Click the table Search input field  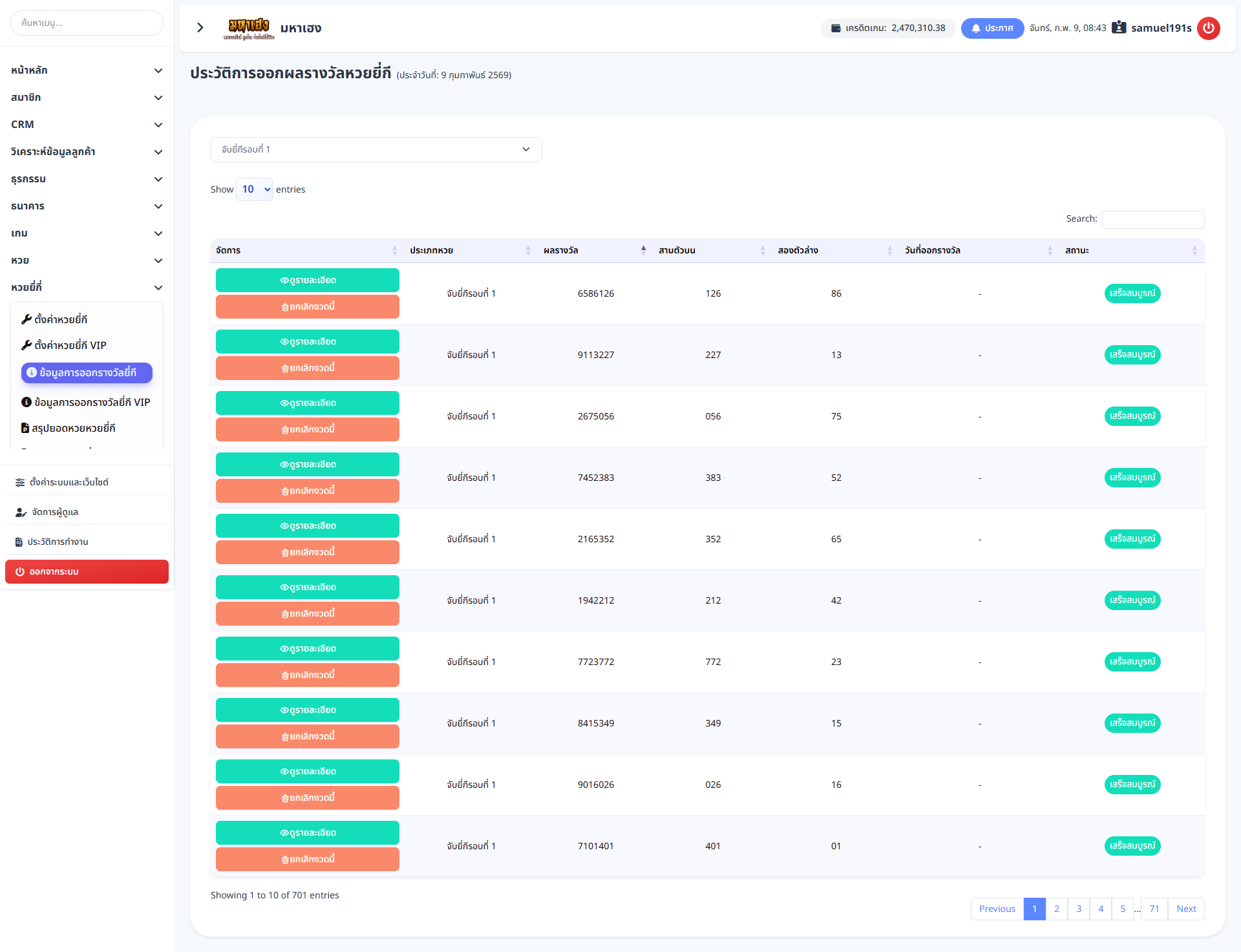pyautogui.click(x=1152, y=219)
